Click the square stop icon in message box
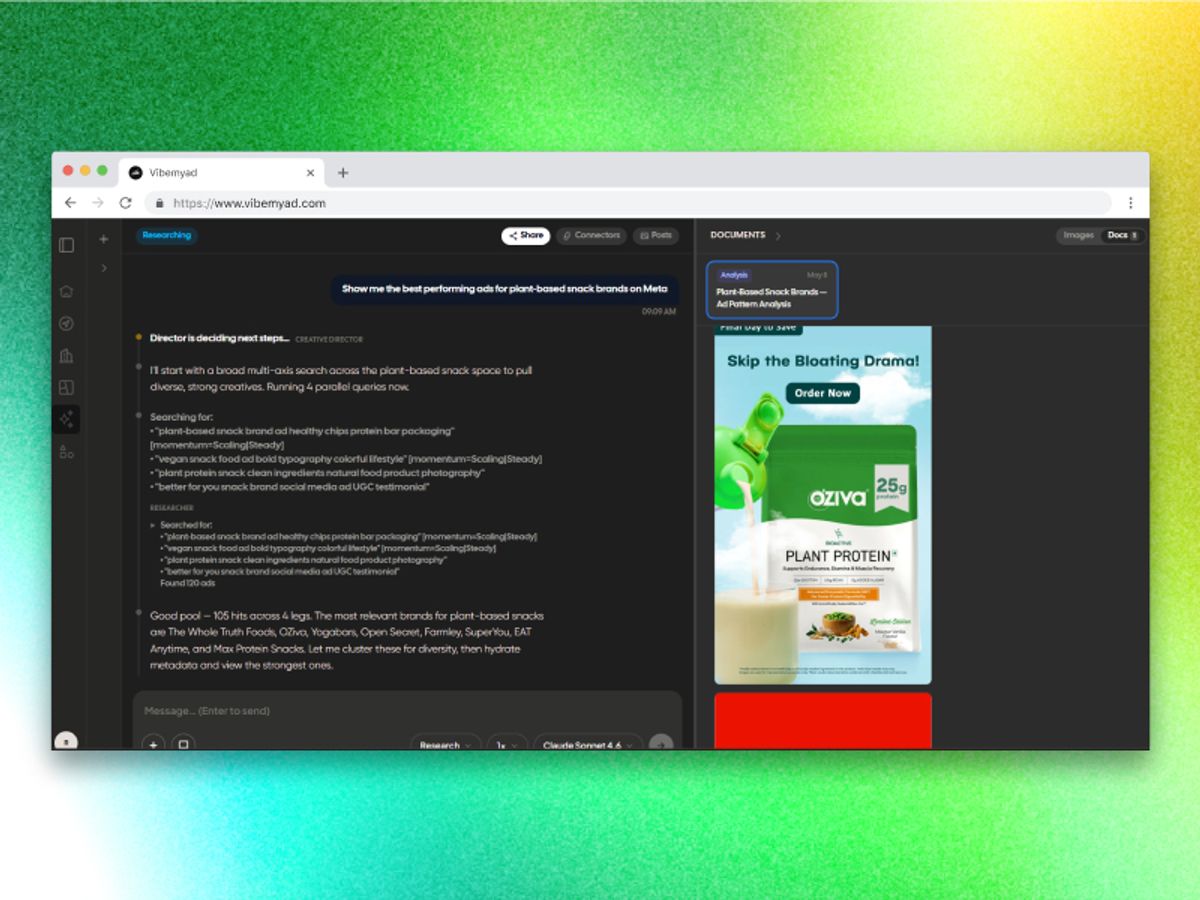Image resolution: width=1200 pixels, height=900 pixels. (x=182, y=744)
